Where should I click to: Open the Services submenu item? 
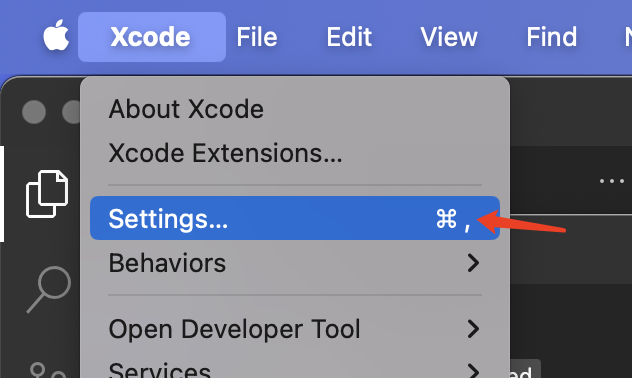[x=295, y=368]
